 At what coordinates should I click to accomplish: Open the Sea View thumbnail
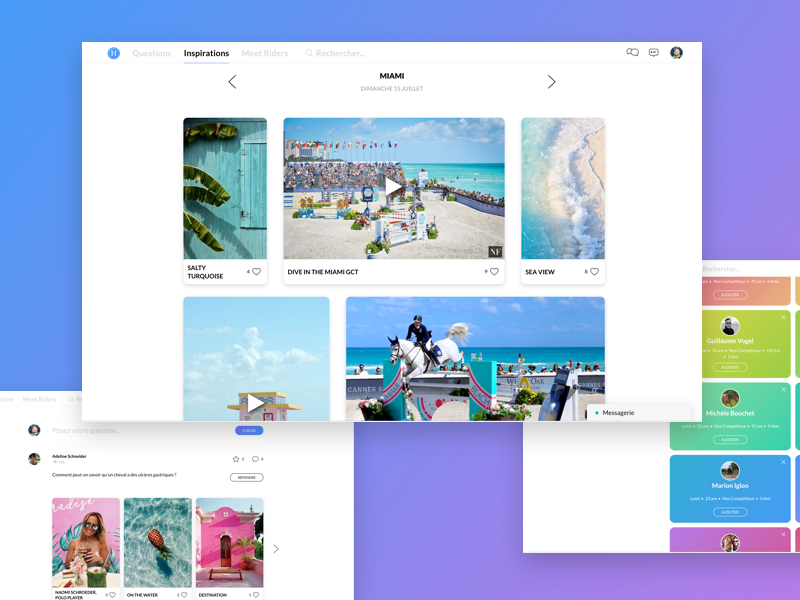(563, 188)
